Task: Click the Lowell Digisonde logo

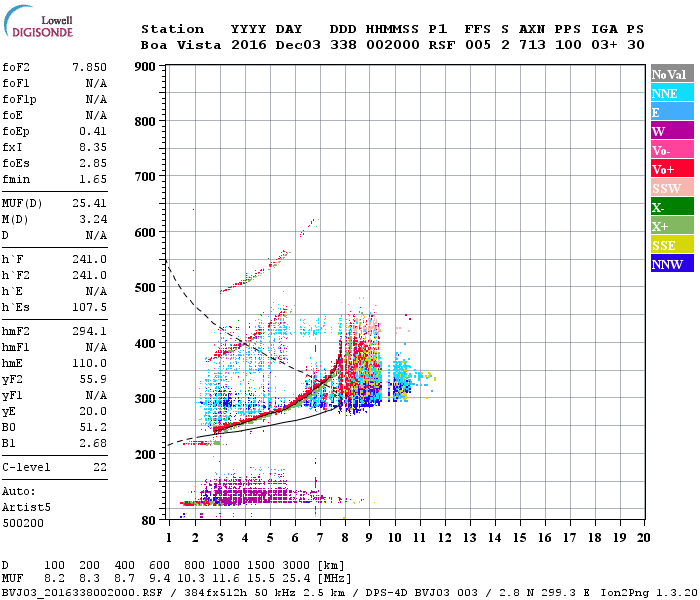Action: pos(38,21)
